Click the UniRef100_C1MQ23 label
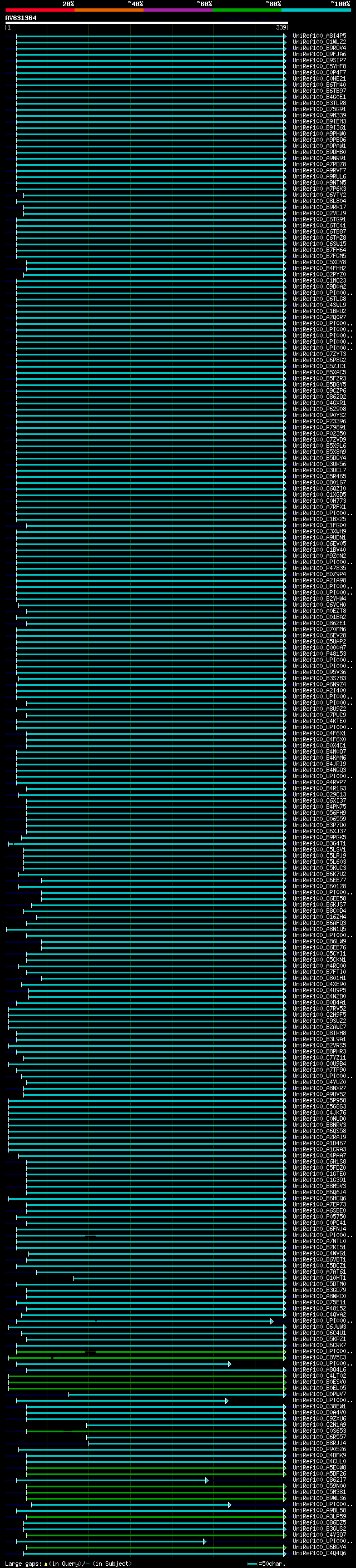 click(x=319, y=280)
